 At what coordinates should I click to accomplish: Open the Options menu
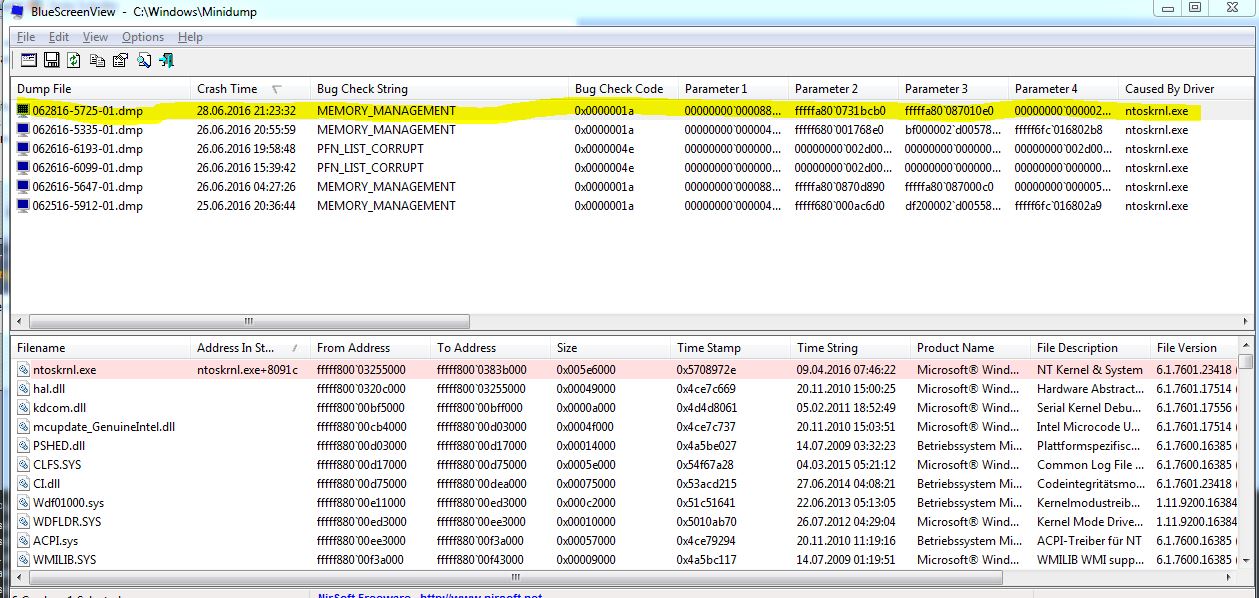(x=143, y=37)
